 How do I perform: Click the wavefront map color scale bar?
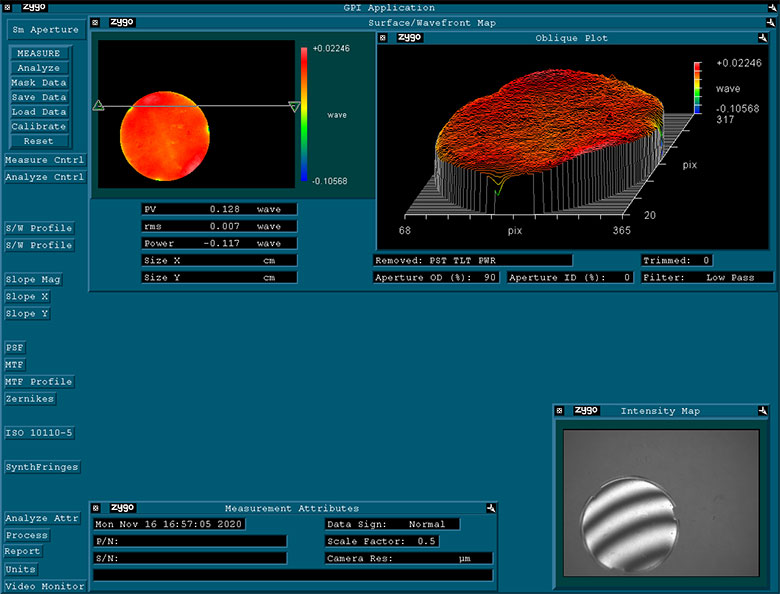(304, 114)
